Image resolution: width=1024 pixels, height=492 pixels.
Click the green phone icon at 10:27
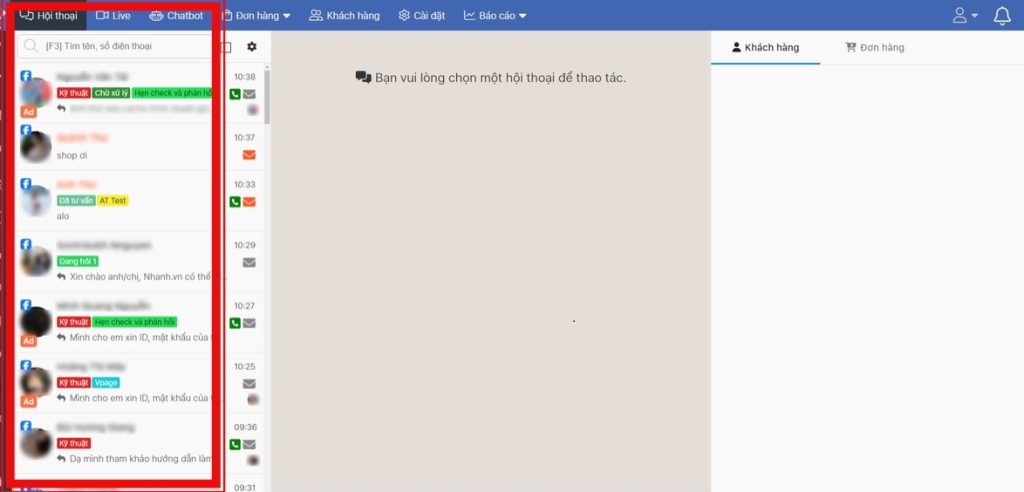(235, 323)
